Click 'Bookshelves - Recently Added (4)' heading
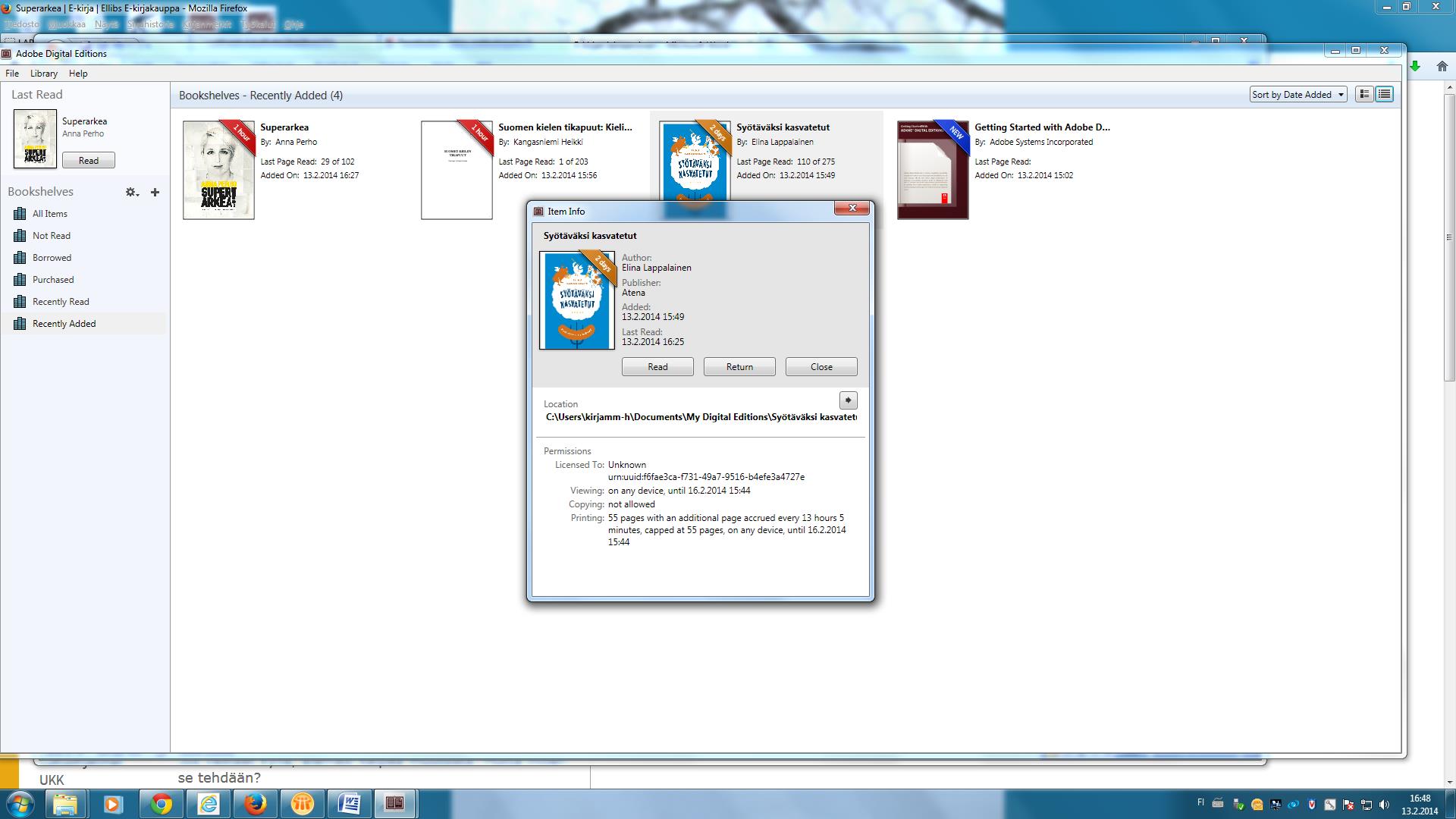The image size is (1456, 819). coord(261,96)
